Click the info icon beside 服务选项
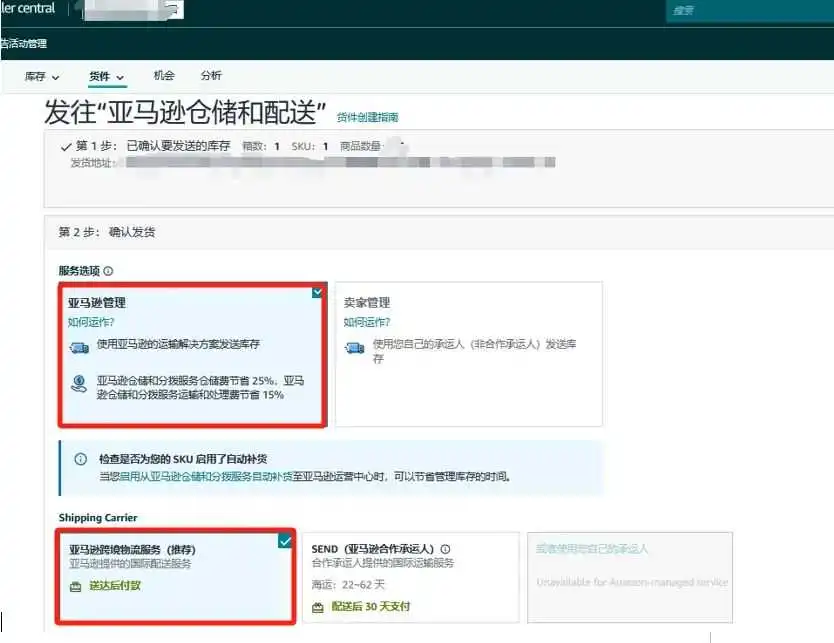The width and height of the screenshot is (834, 643). click(109, 271)
